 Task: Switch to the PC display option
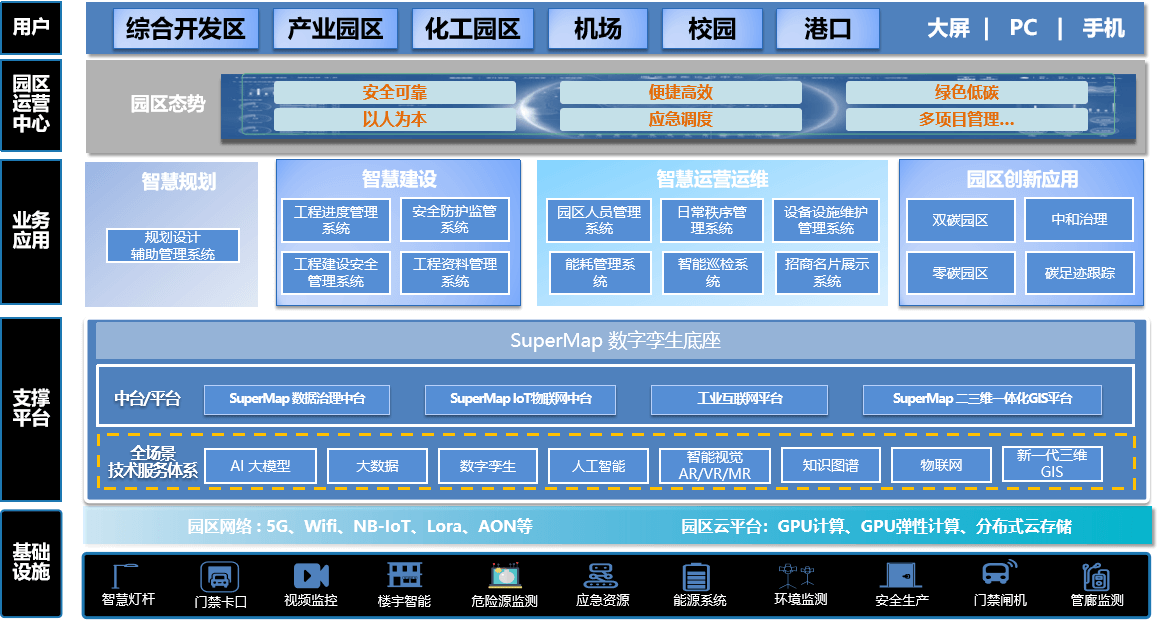[1024, 28]
